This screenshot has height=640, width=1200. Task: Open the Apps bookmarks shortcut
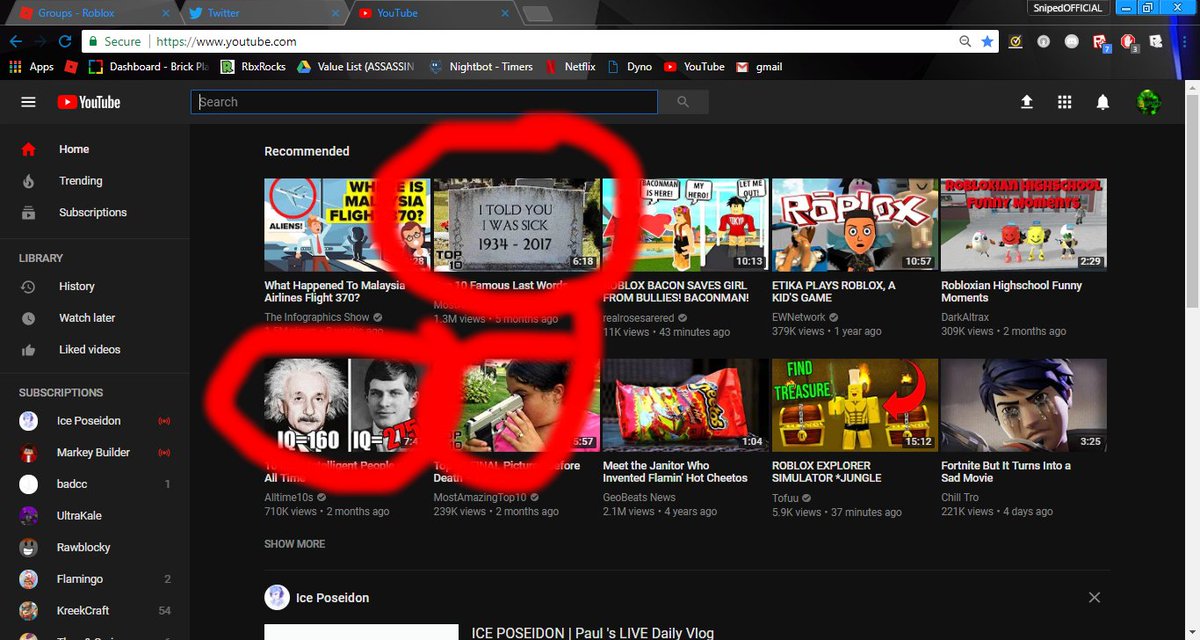31,67
